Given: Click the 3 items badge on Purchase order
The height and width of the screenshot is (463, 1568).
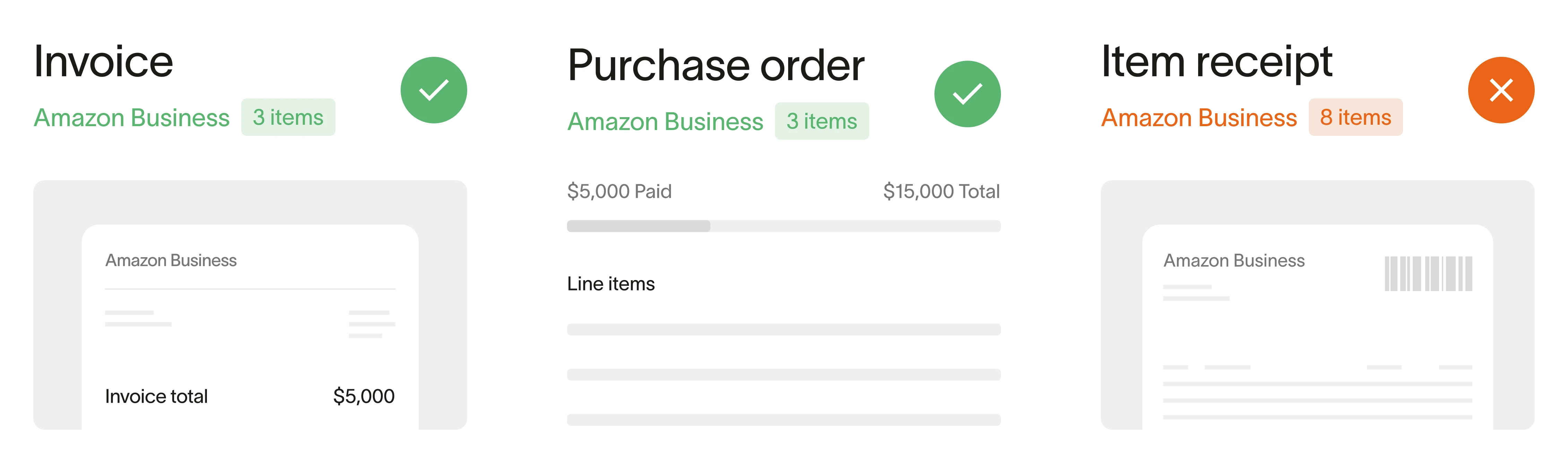Looking at the screenshot, I should (822, 122).
